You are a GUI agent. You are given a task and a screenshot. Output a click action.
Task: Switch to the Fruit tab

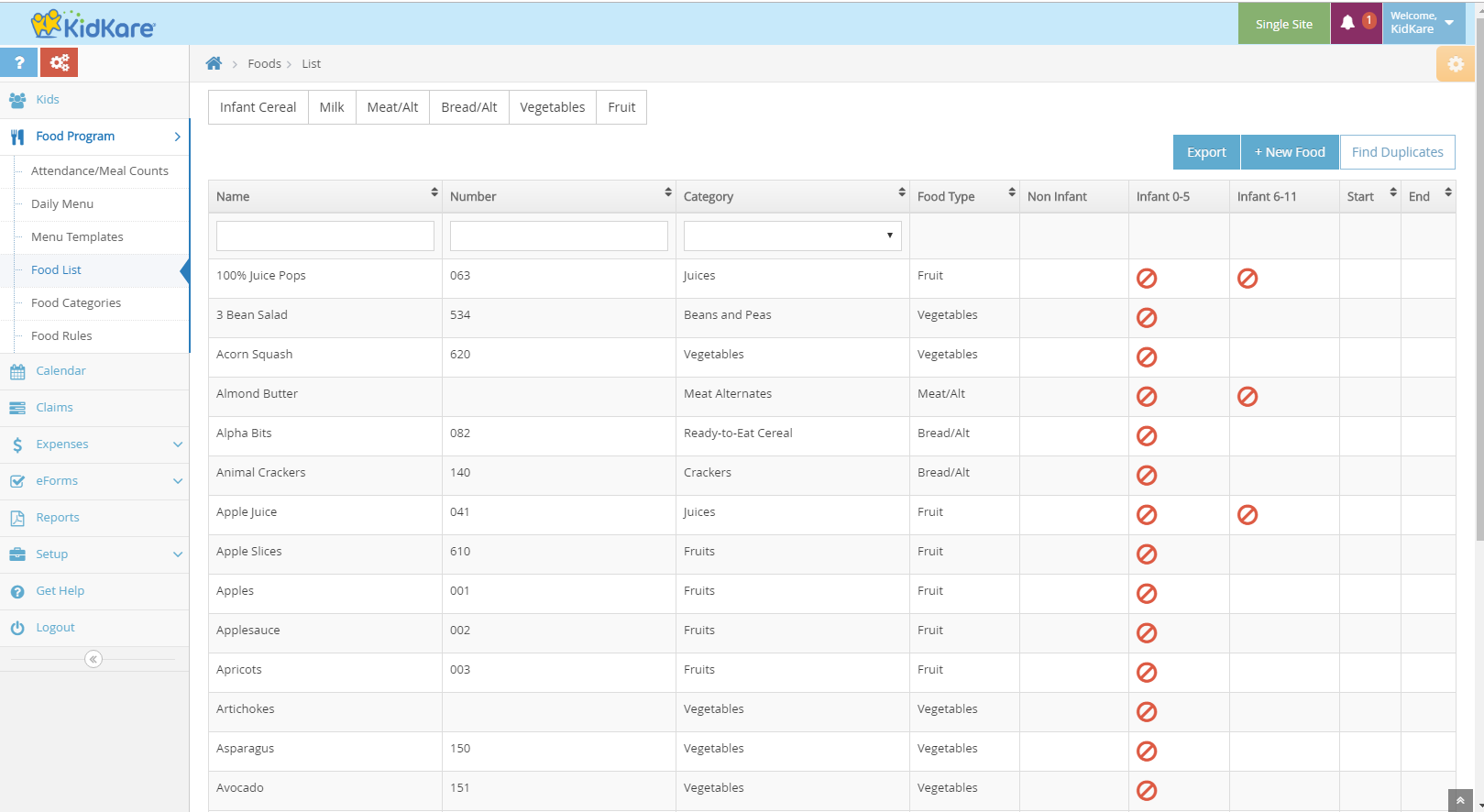pos(621,107)
